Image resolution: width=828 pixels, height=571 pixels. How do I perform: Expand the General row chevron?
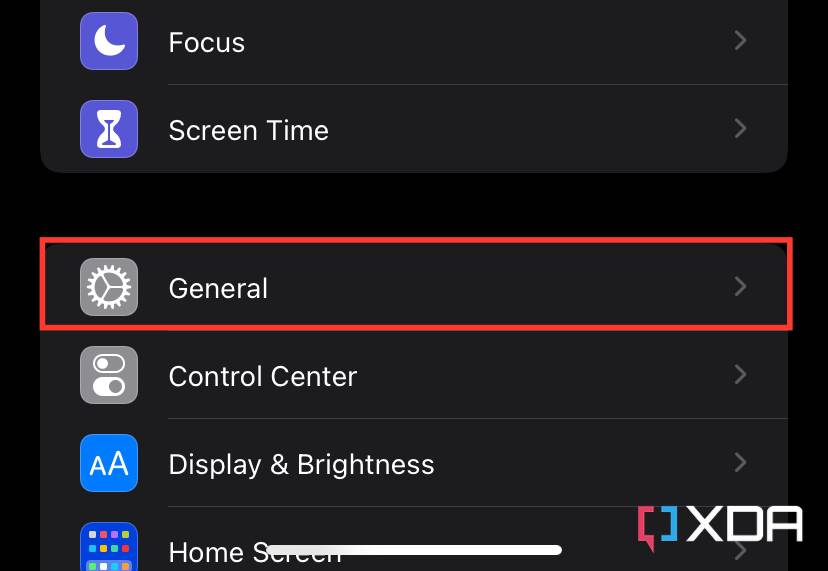click(x=741, y=287)
